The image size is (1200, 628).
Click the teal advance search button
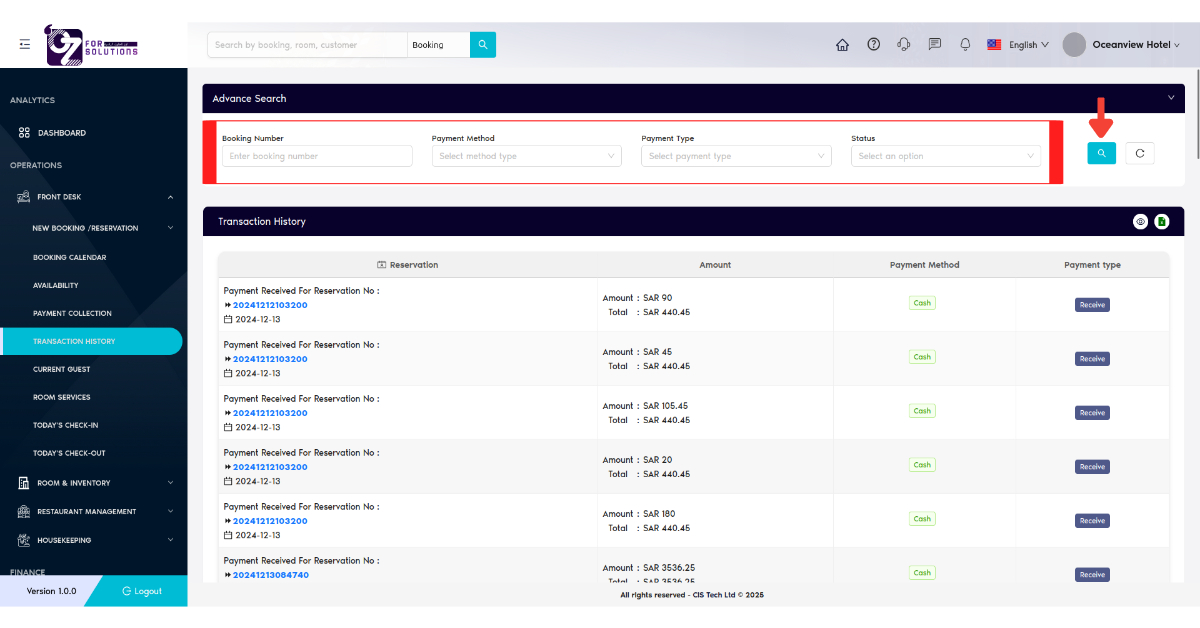click(1101, 153)
